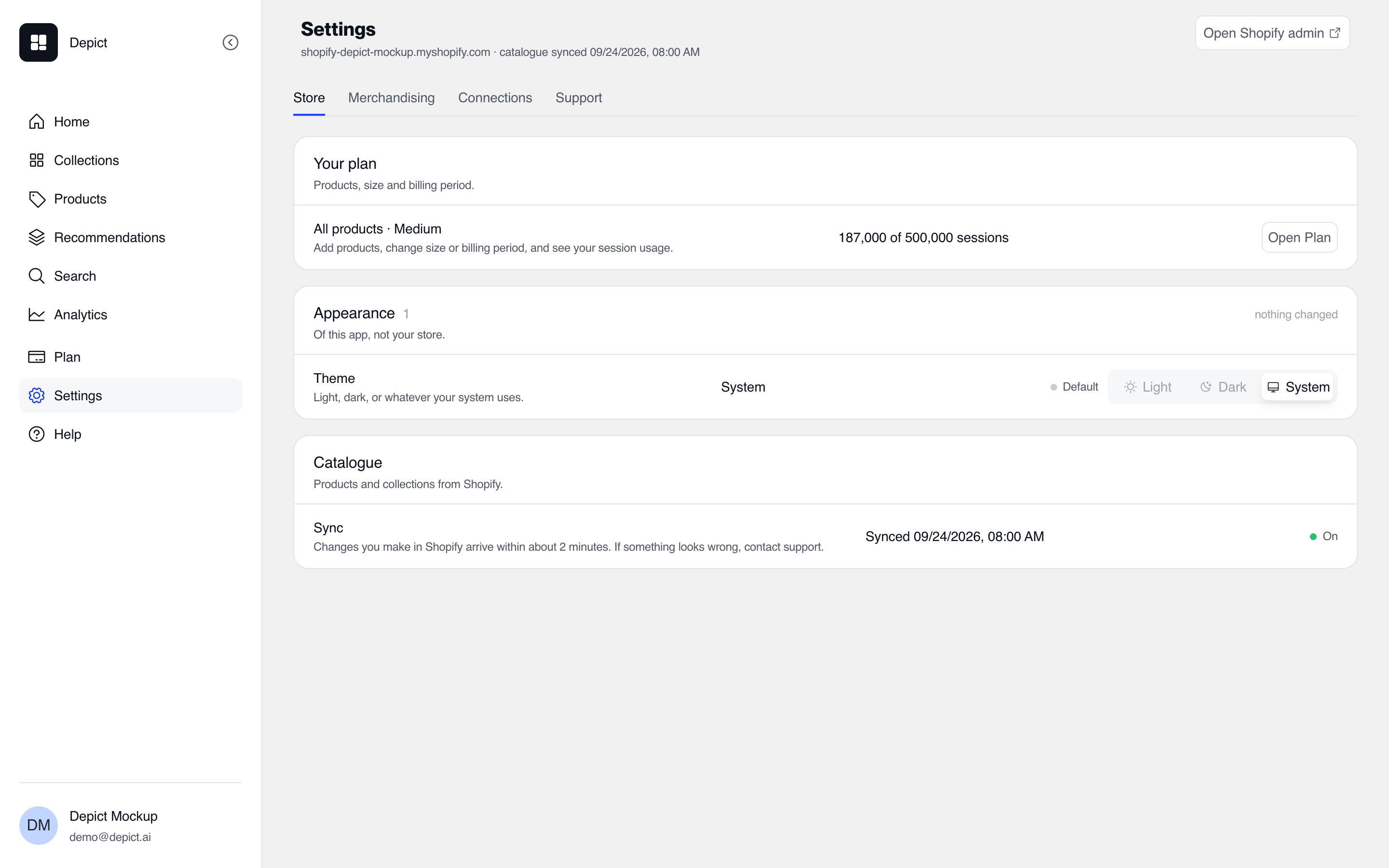
Task: Click the Collections grid icon
Action: pyautogui.click(x=37, y=160)
